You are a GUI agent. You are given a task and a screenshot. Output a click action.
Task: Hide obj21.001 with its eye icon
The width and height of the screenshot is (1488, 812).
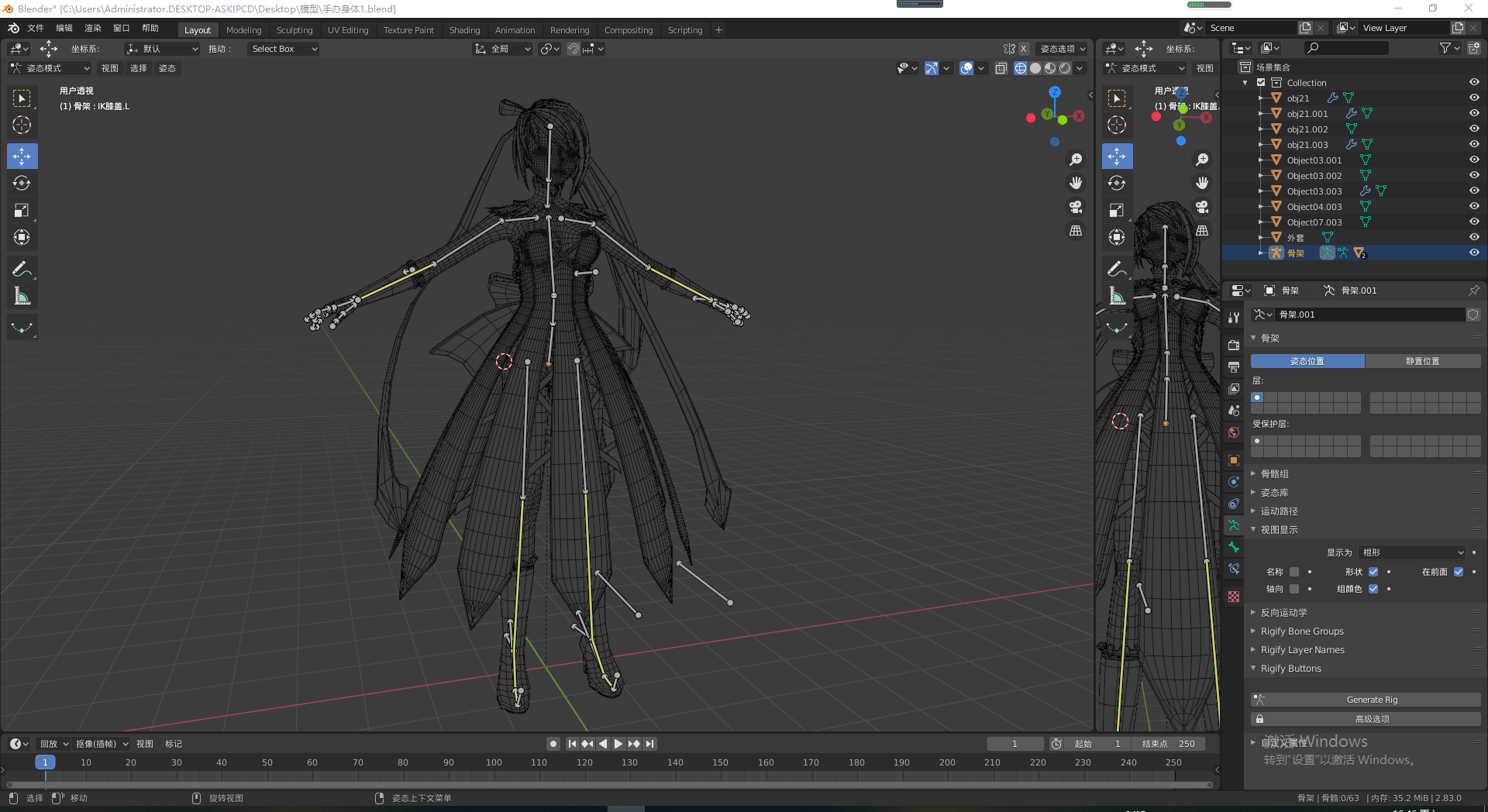tap(1474, 113)
